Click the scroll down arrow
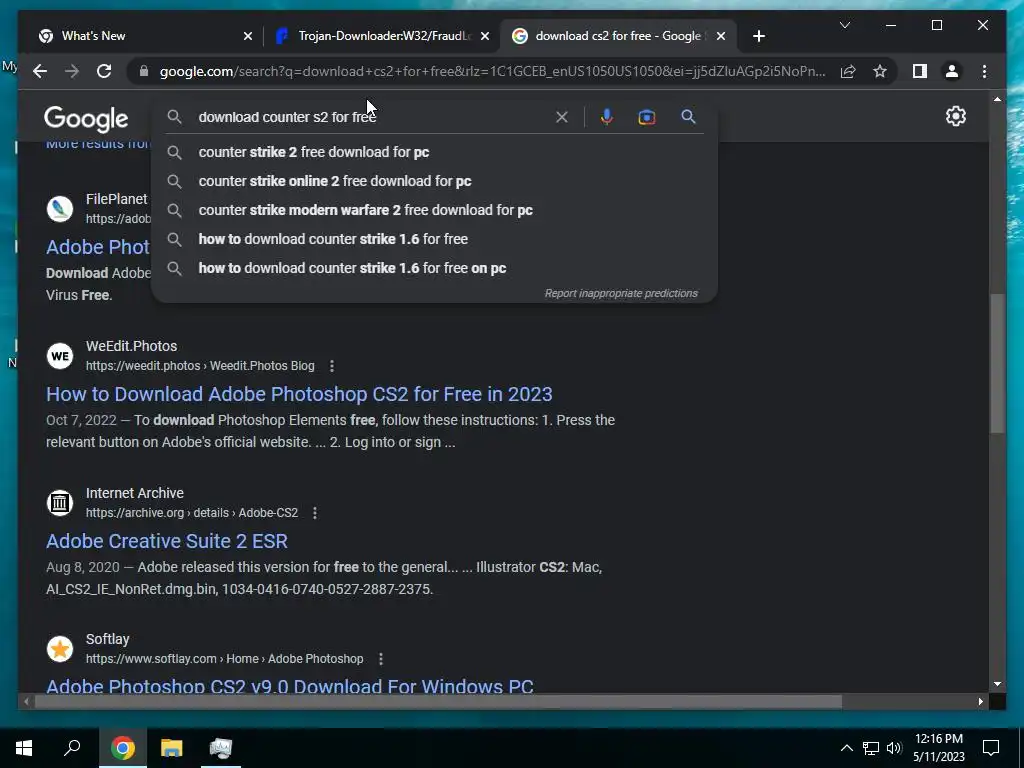The height and width of the screenshot is (768, 1024). click(x=997, y=684)
